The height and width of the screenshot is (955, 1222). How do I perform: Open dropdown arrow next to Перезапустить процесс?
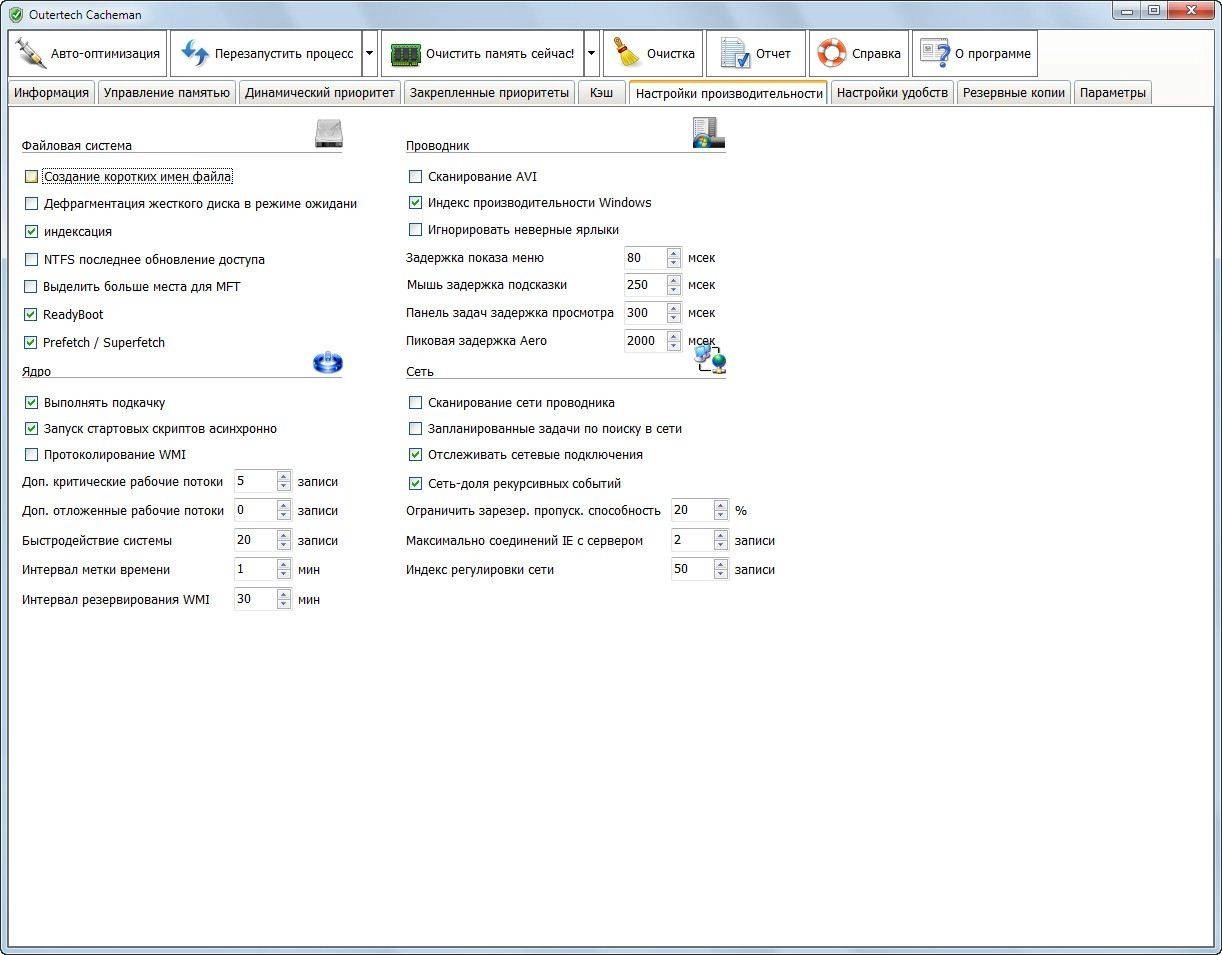pyautogui.click(x=370, y=54)
